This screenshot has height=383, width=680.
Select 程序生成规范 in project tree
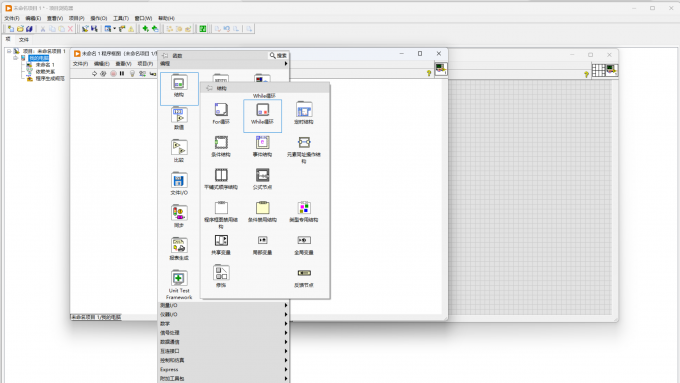[50, 79]
